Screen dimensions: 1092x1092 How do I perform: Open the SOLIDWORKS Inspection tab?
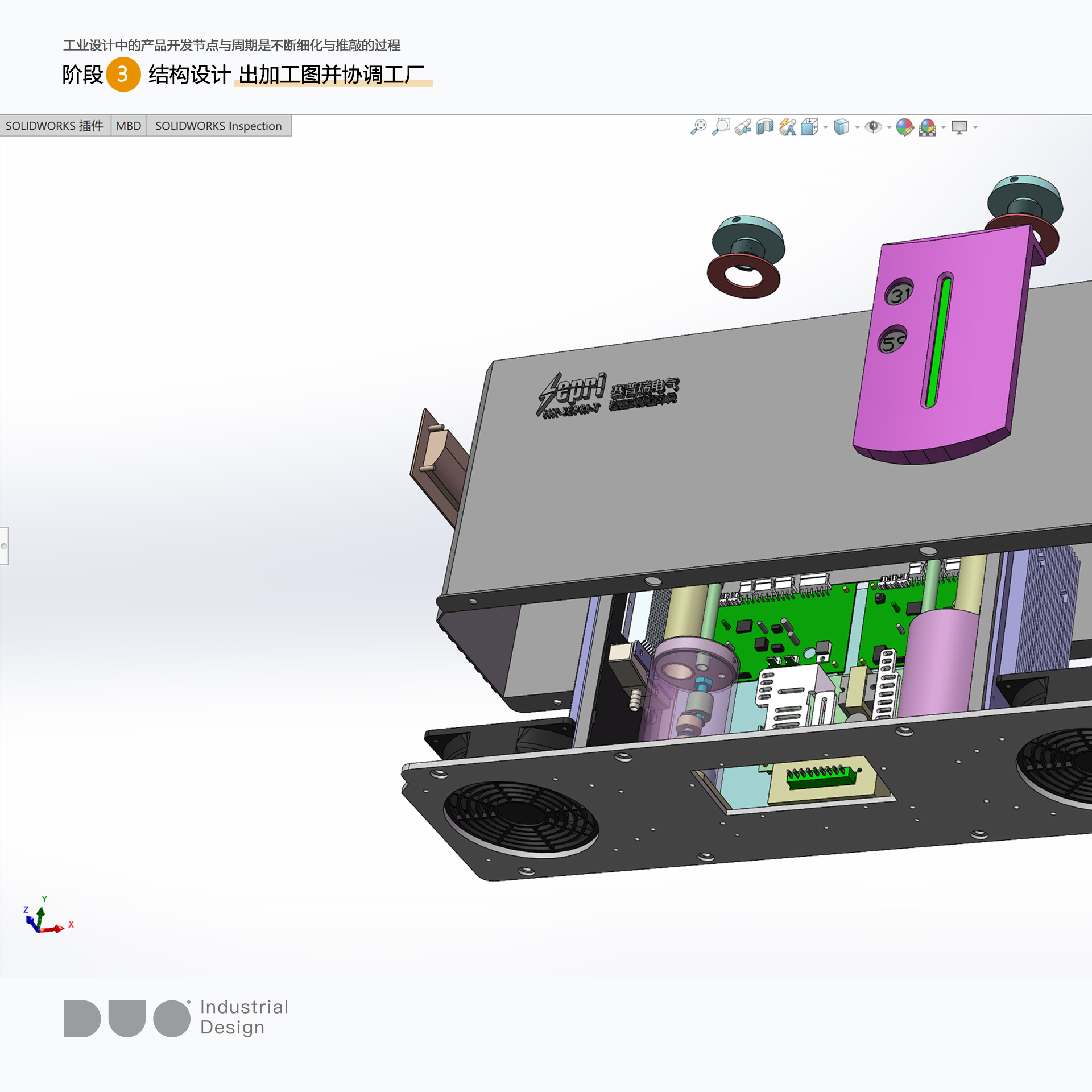coord(218,126)
